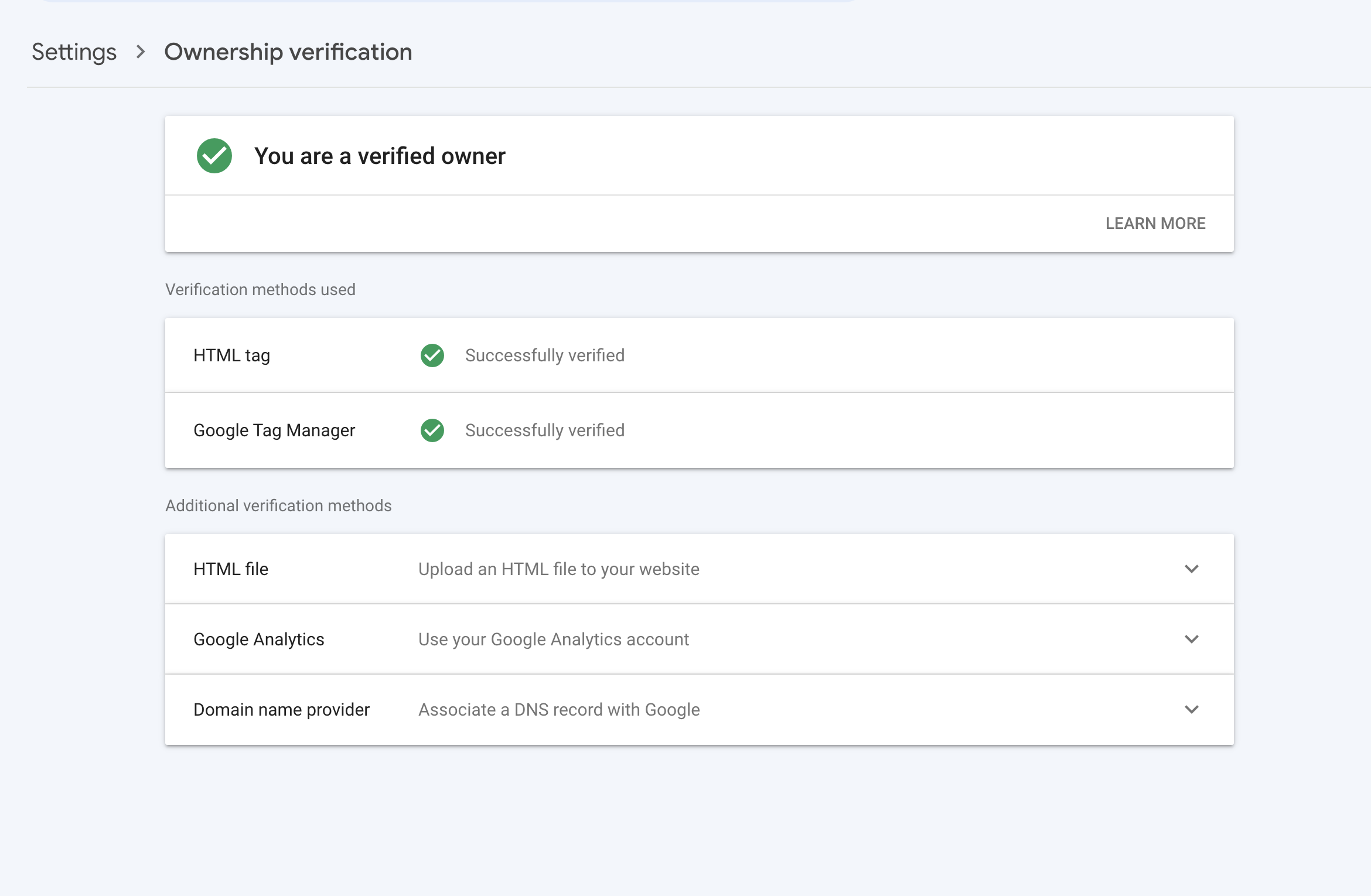Viewport: 1371px width, 896px height.
Task: Click the Google Tag Manager green checkmark icon
Action: click(432, 430)
